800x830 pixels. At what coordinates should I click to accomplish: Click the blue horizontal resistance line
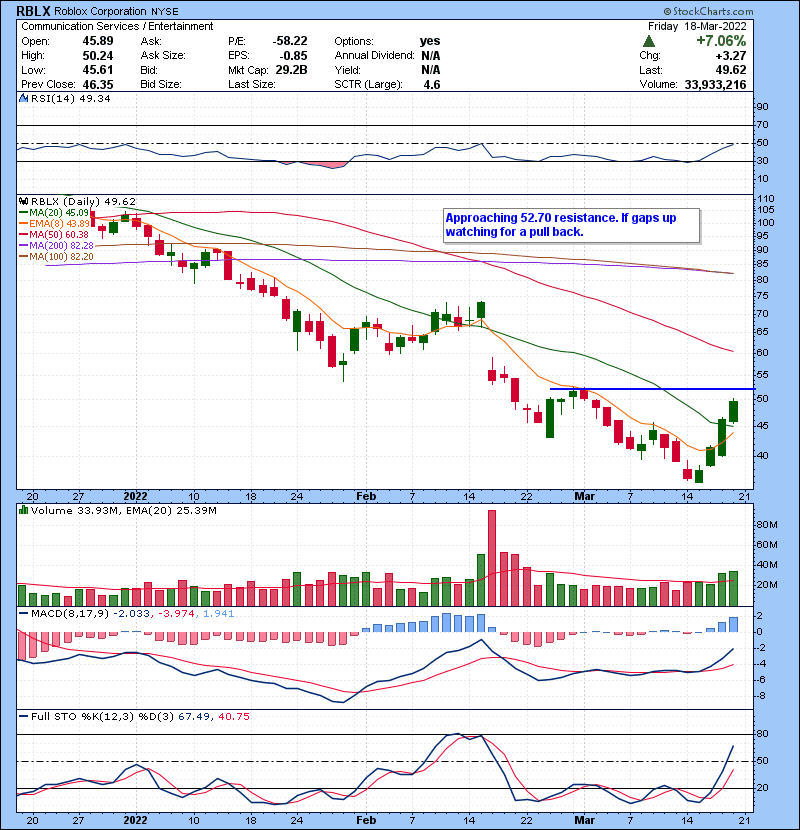click(x=650, y=388)
